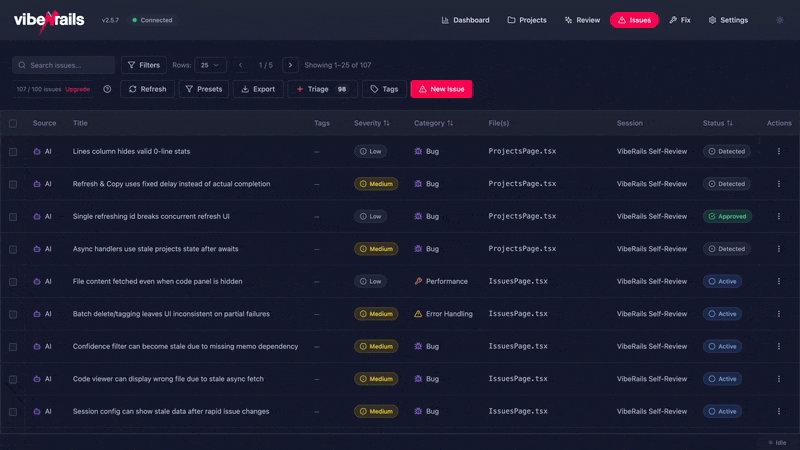Toggle the select-all header checkbox

[x=13, y=123]
